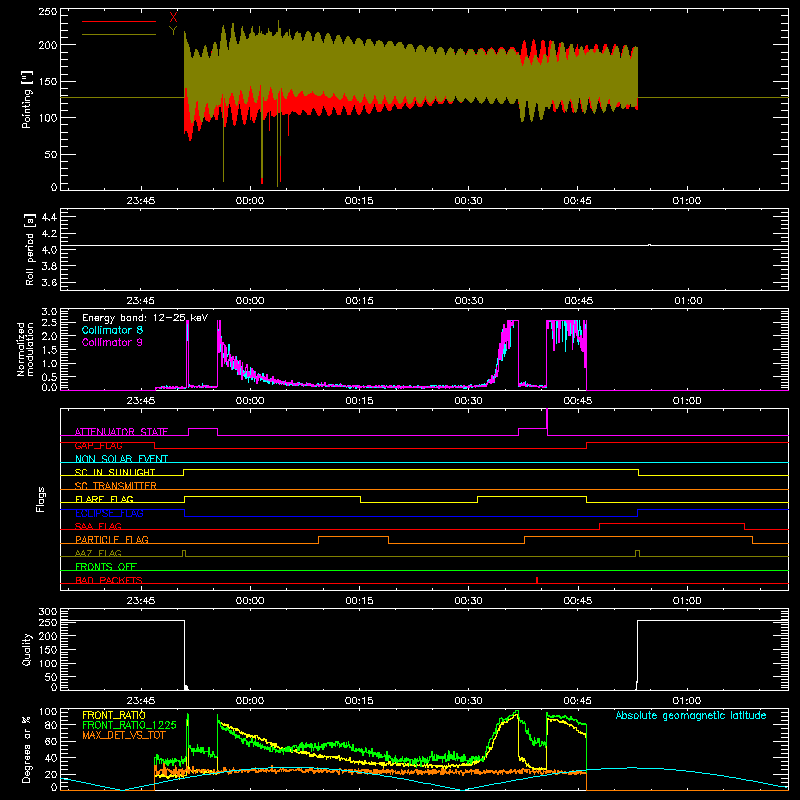Click the 300 tick on Quality axis
This screenshot has width=800, height=800.
[48, 612]
